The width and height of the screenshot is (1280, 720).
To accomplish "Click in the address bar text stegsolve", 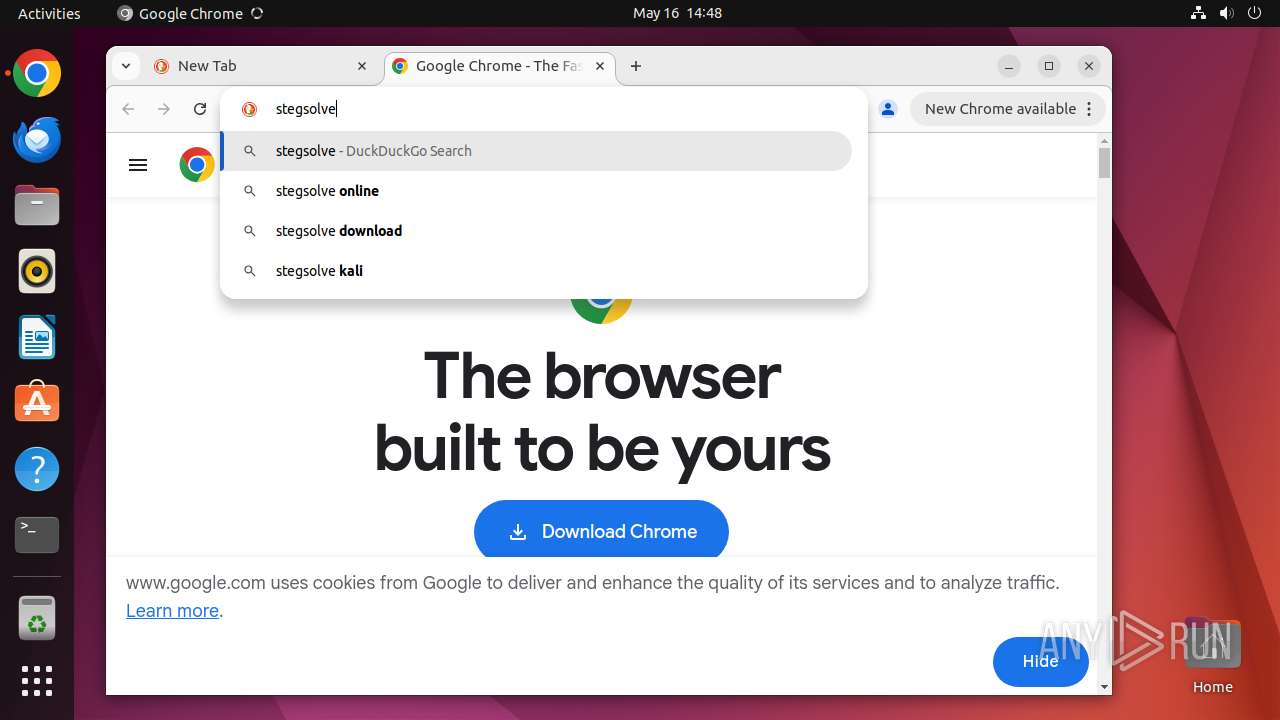I will pos(306,109).
